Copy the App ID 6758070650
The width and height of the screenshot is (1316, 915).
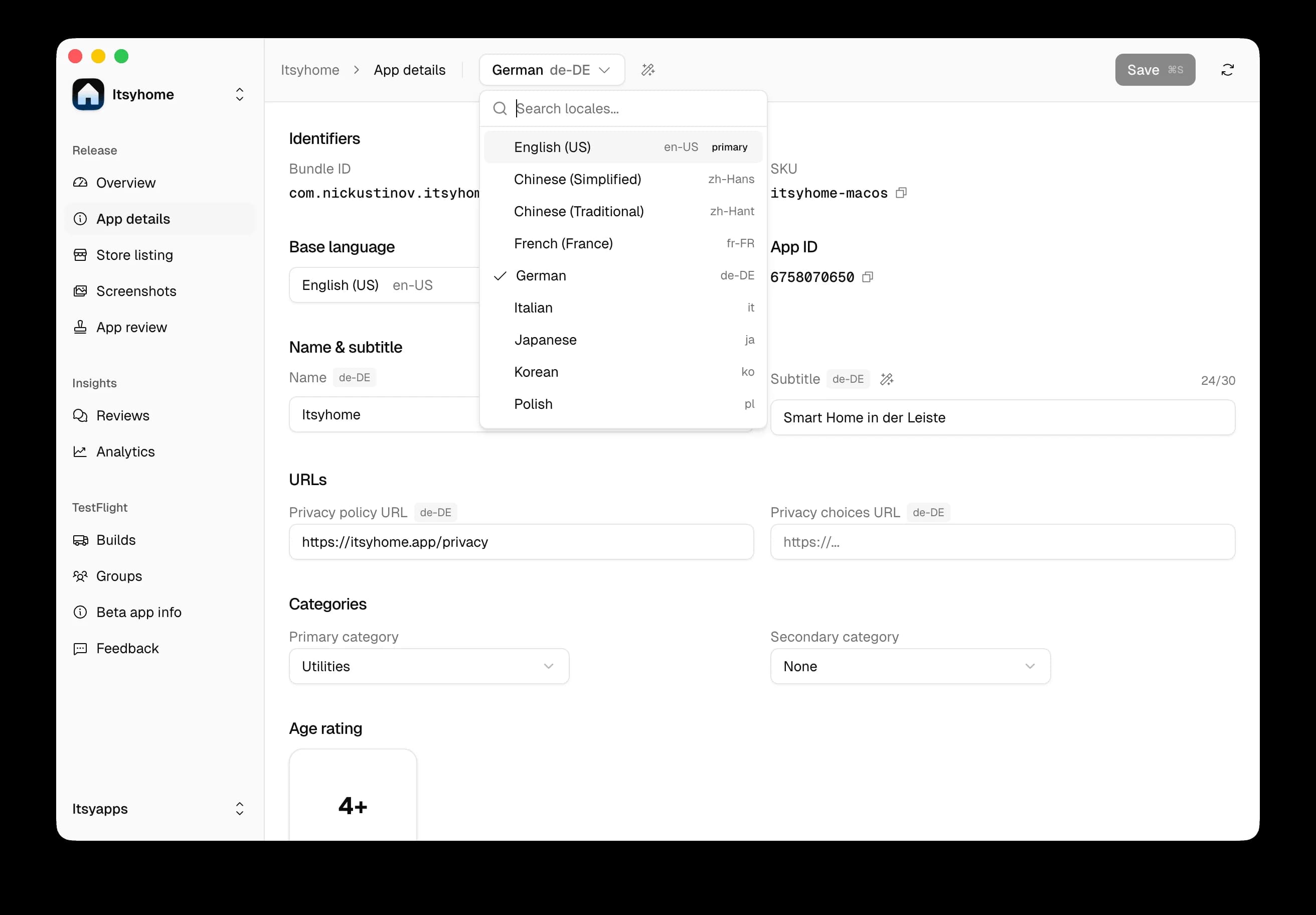click(x=867, y=277)
